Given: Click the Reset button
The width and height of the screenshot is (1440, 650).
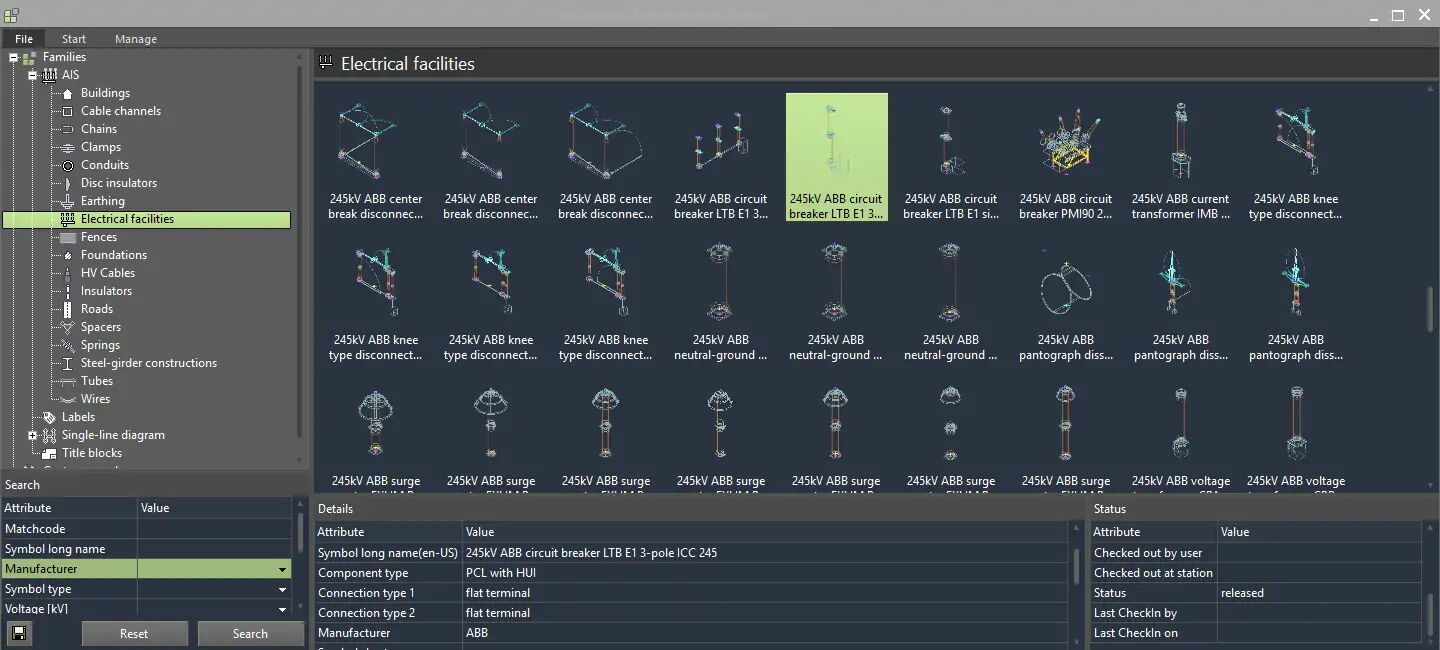Looking at the screenshot, I should (134, 633).
